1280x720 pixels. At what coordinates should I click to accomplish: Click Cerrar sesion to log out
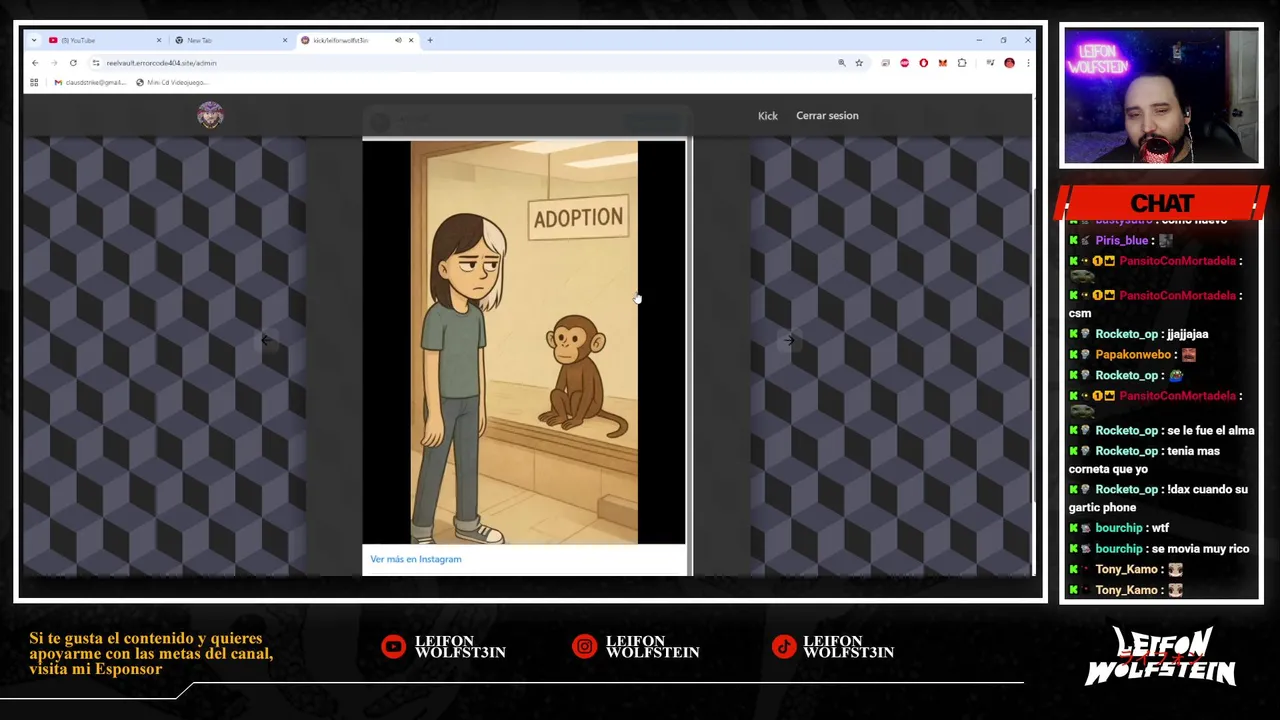pyautogui.click(x=827, y=116)
